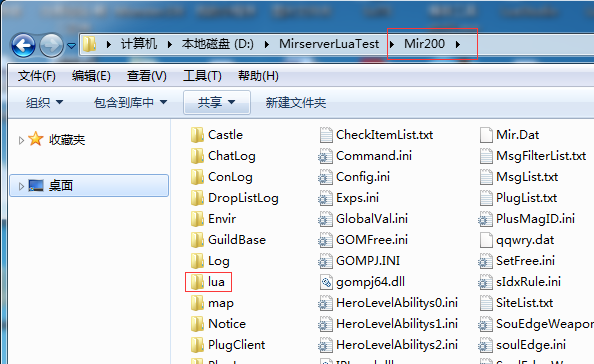Click the 新建文件夹 button
The image size is (594, 364).
pos(295,102)
